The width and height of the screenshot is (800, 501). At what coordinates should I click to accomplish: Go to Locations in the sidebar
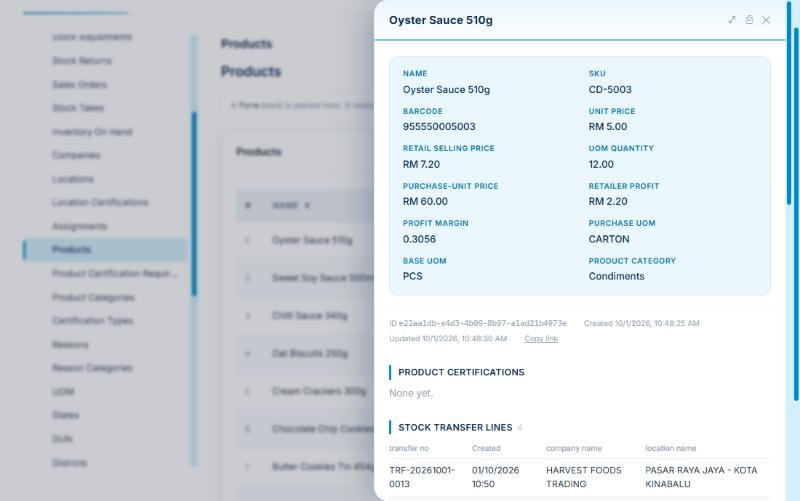click(73, 179)
